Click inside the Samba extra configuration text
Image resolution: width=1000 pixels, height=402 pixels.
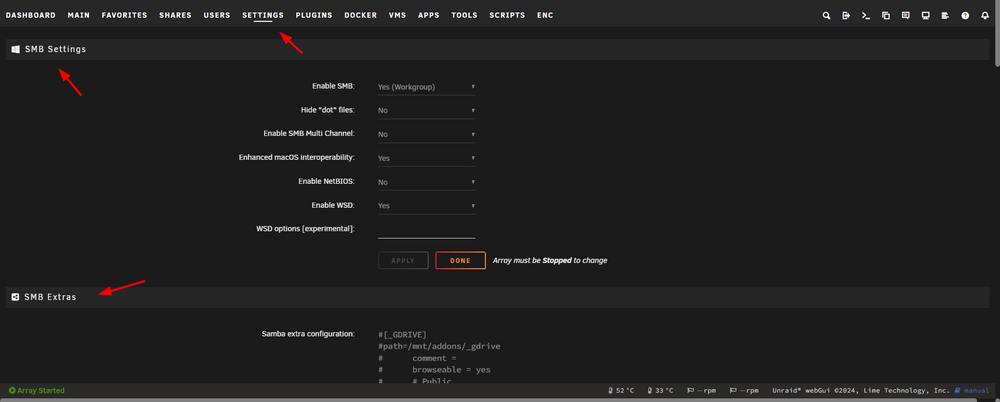coord(440,357)
